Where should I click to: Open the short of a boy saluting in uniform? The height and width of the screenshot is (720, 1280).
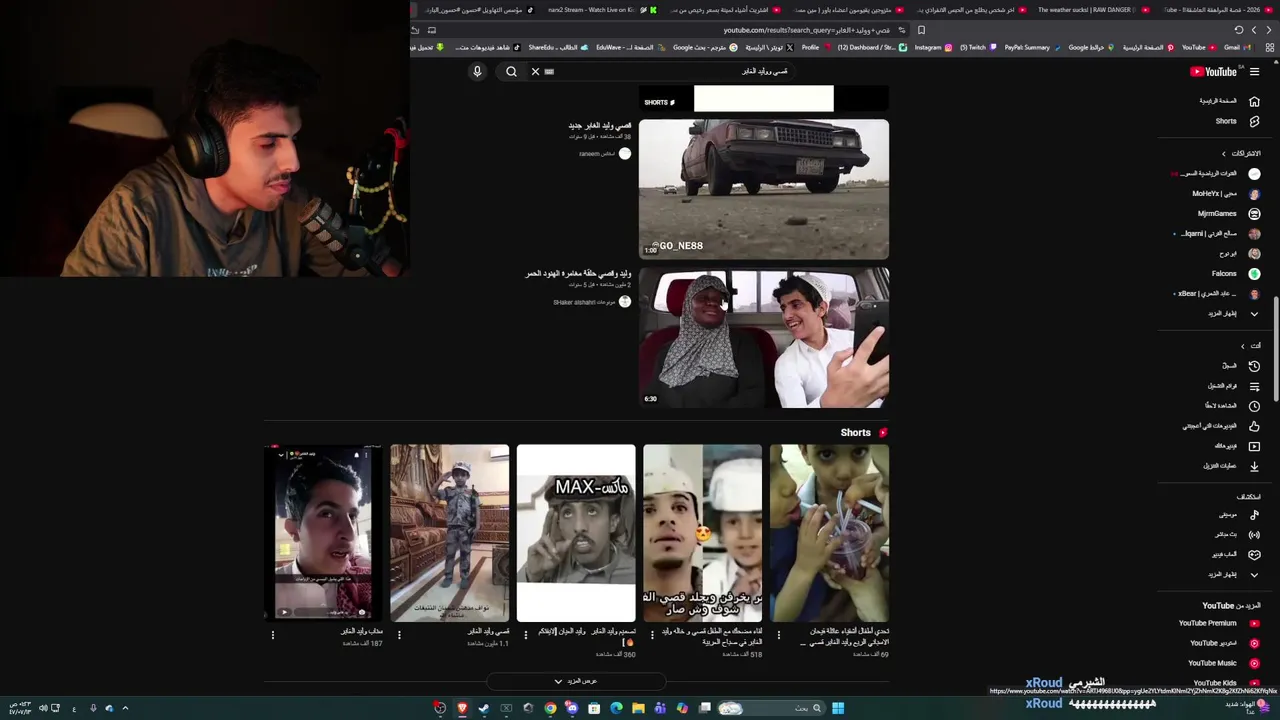coord(449,533)
